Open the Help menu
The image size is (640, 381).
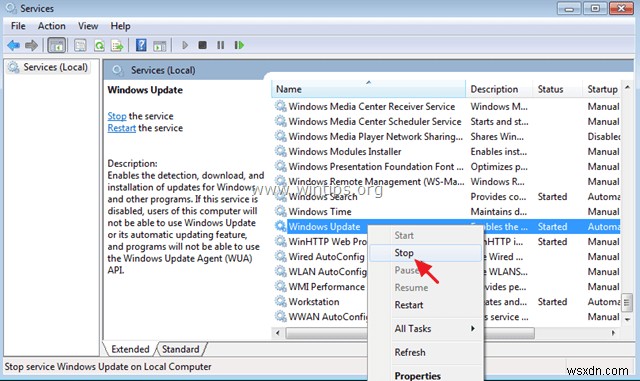point(120,26)
